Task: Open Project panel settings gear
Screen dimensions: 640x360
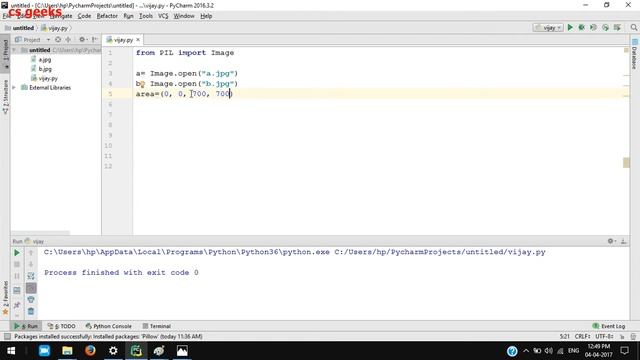Action: pos(82,40)
